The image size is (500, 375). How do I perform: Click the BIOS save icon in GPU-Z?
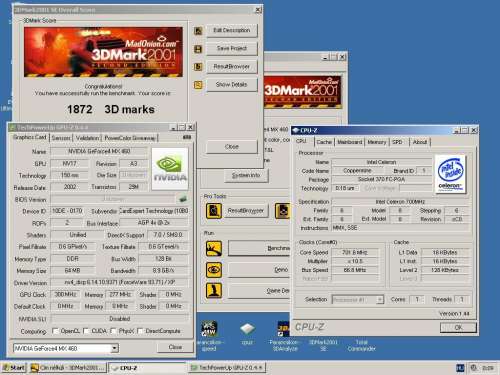[183, 199]
